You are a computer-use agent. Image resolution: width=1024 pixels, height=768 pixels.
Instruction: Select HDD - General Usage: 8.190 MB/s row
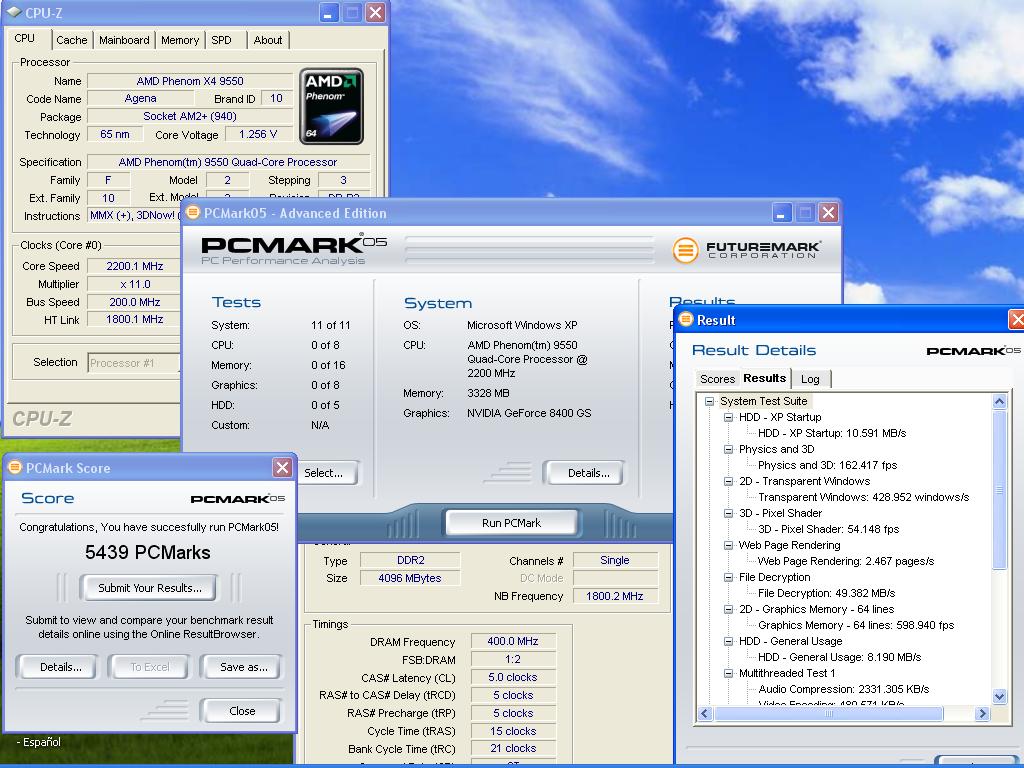[x=839, y=657]
